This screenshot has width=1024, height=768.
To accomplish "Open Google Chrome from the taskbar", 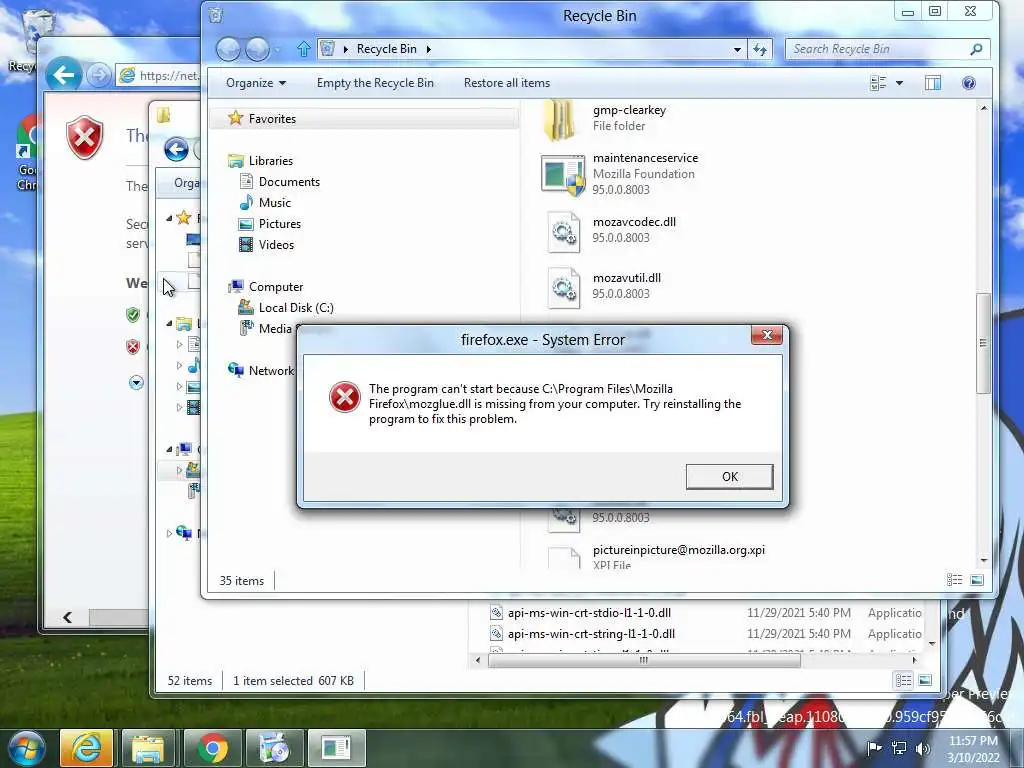I will [212, 748].
